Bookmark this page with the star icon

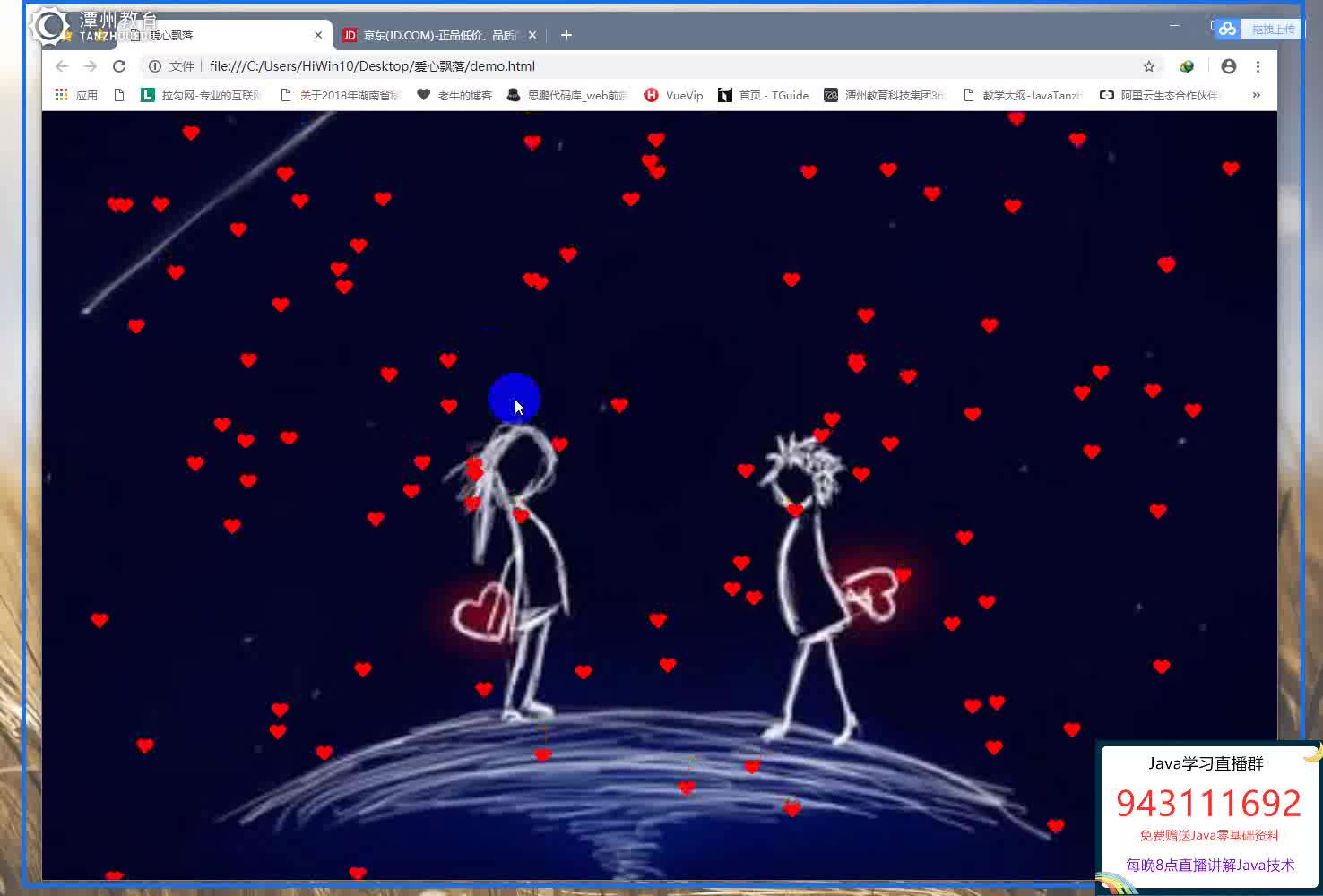pyautogui.click(x=1149, y=66)
